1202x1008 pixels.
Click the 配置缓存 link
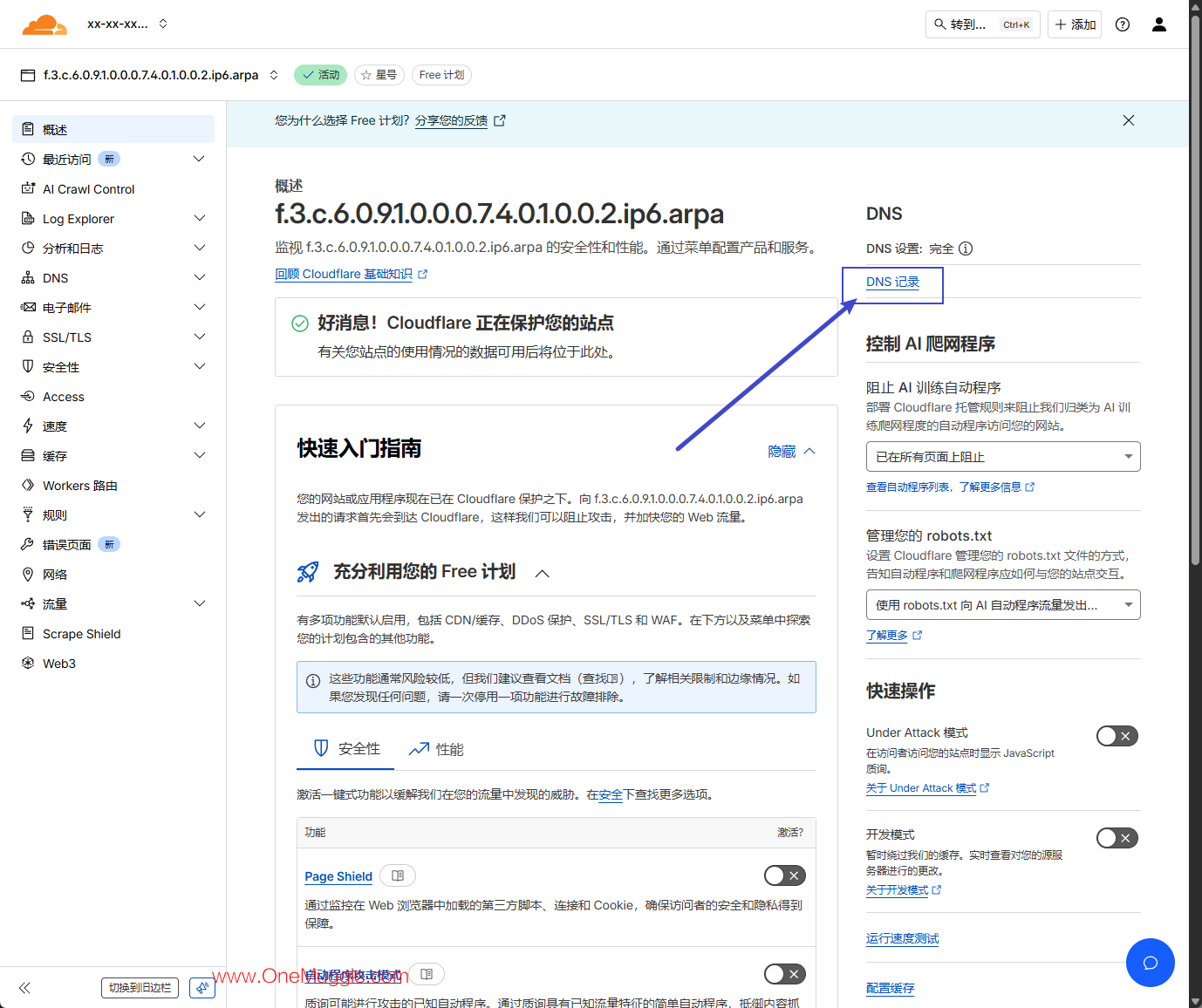coord(890,988)
